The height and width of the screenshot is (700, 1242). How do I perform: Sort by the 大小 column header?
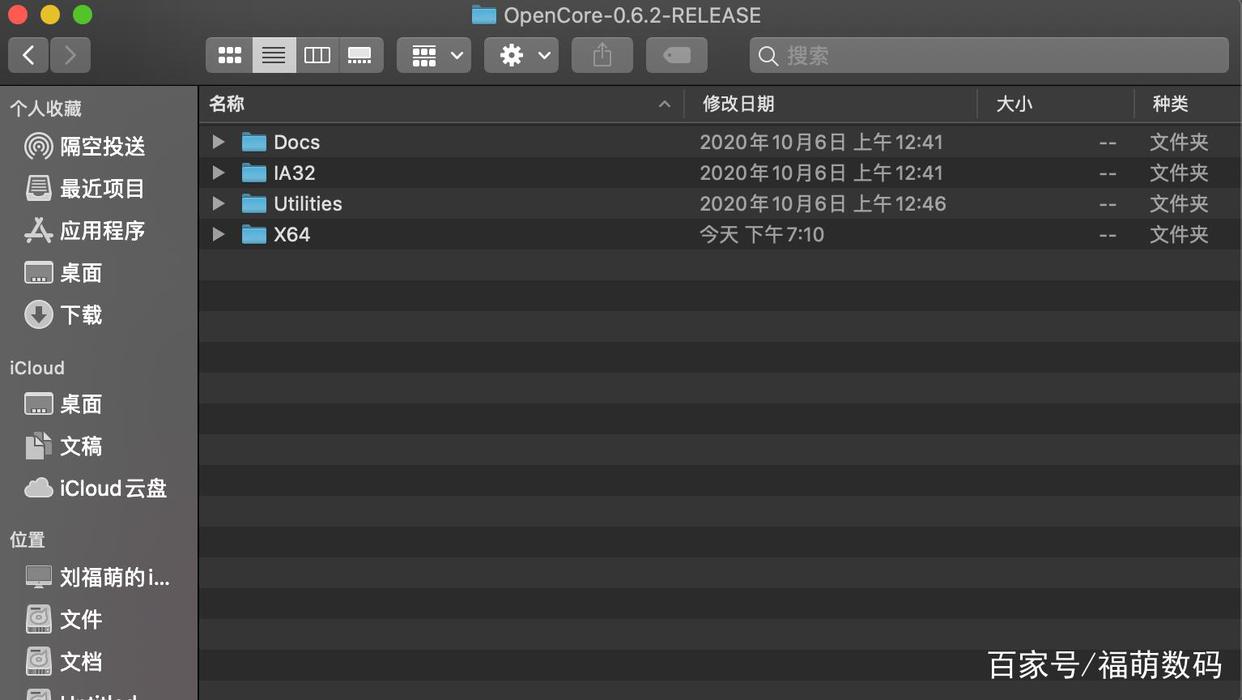pos(1055,104)
